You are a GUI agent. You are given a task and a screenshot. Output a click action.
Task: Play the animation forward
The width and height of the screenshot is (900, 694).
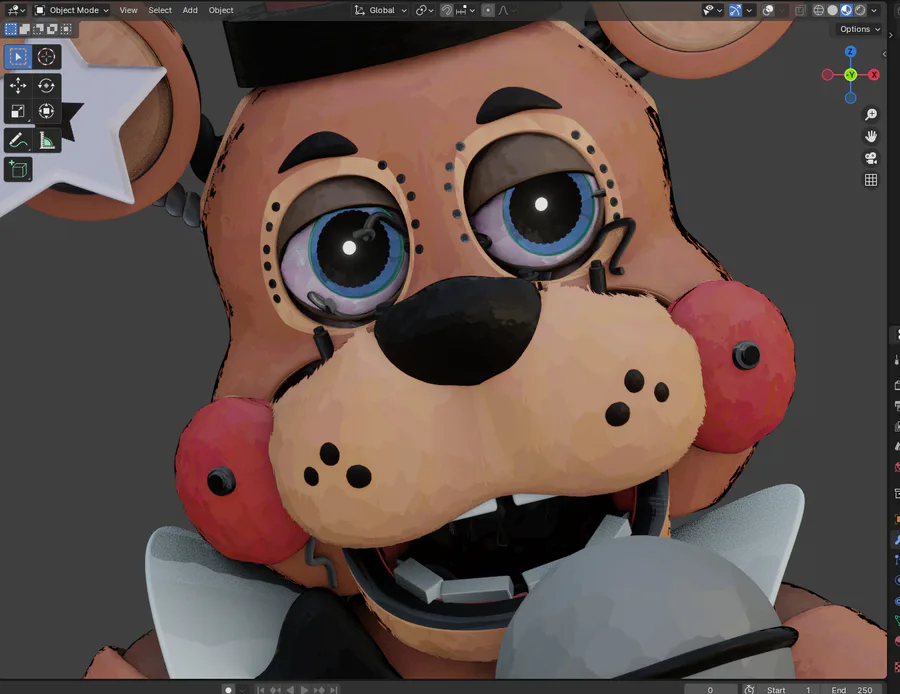[305, 689]
